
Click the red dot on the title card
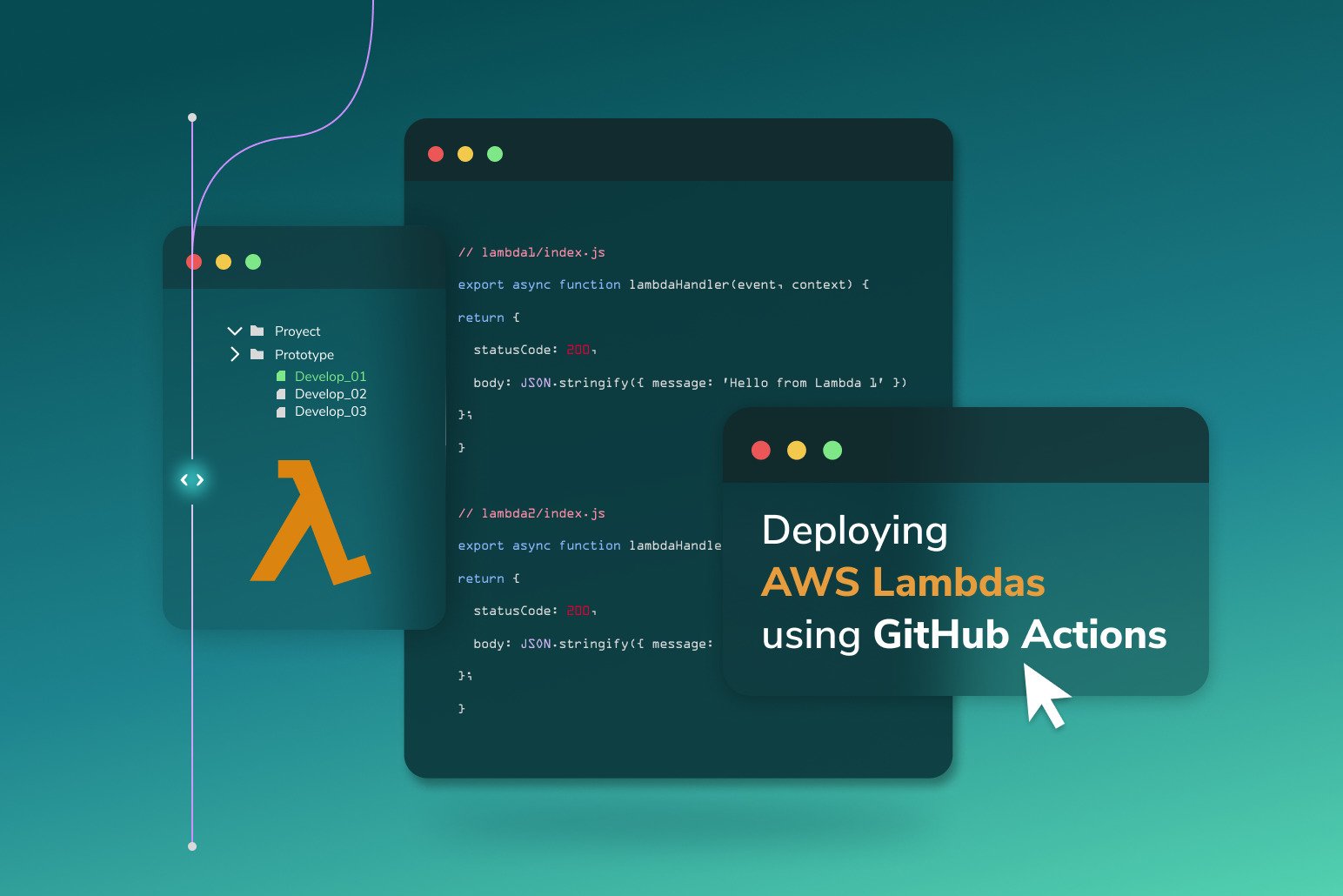(x=762, y=450)
